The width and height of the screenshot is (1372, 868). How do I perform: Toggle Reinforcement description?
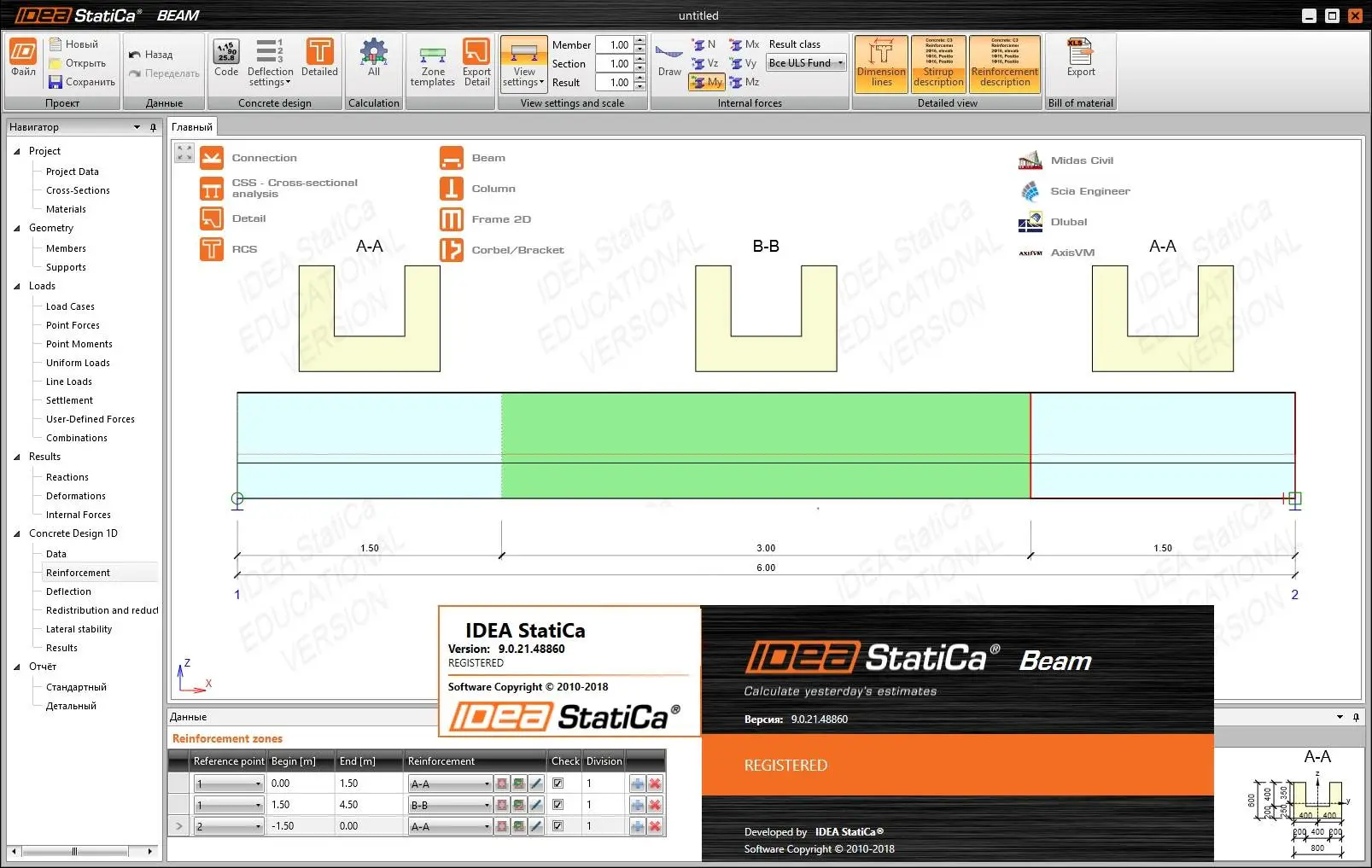tap(1005, 63)
